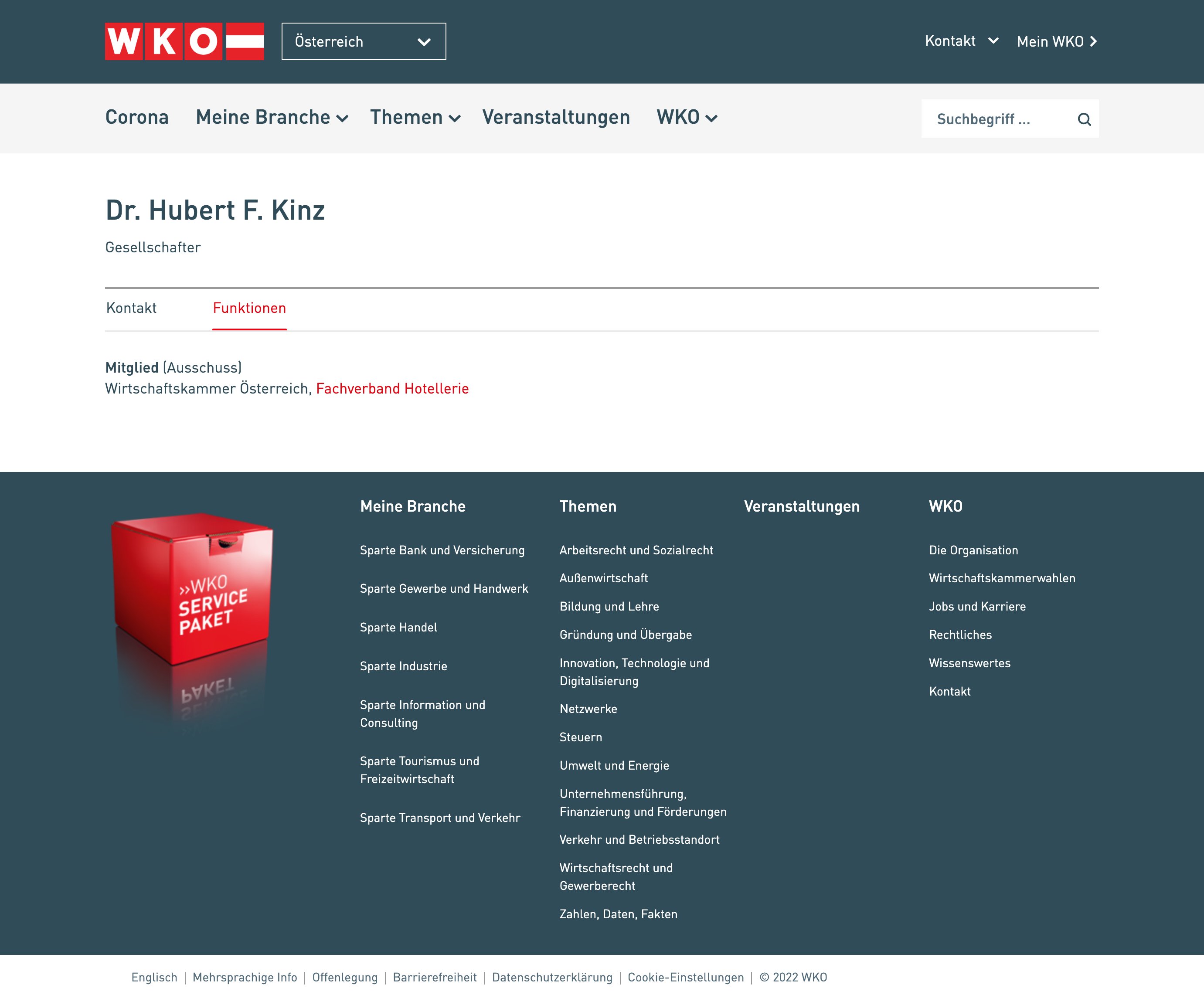Expand the Meine Branche navigation menu
This screenshot has width=1204, height=998.
click(x=272, y=117)
